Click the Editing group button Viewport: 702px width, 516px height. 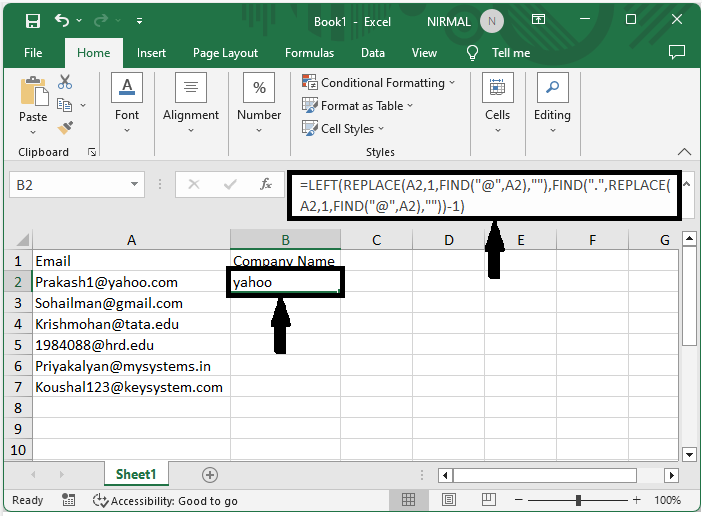pyautogui.click(x=552, y=100)
